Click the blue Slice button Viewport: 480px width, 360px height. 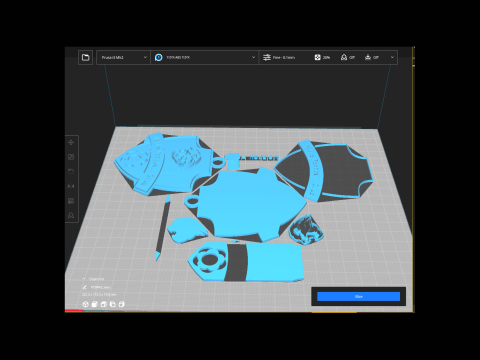[358, 296]
